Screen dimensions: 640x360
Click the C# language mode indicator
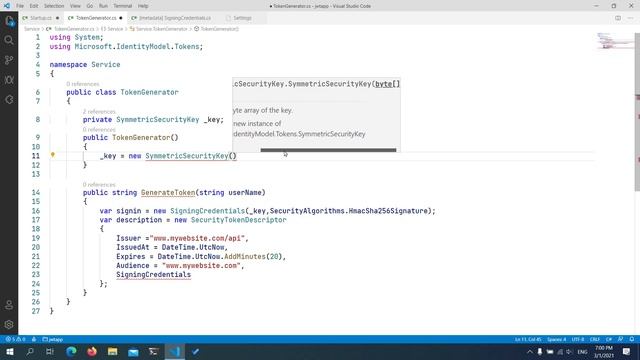tap(609, 339)
